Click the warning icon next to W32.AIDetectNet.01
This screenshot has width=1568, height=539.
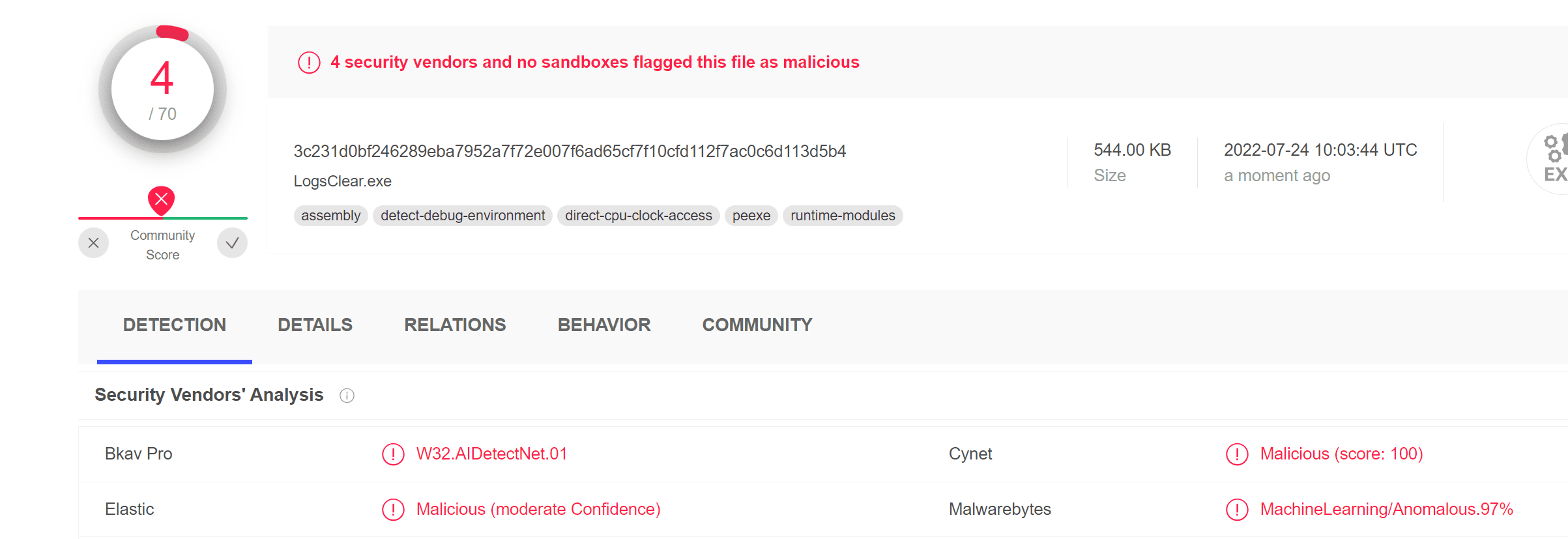coord(393,454)
